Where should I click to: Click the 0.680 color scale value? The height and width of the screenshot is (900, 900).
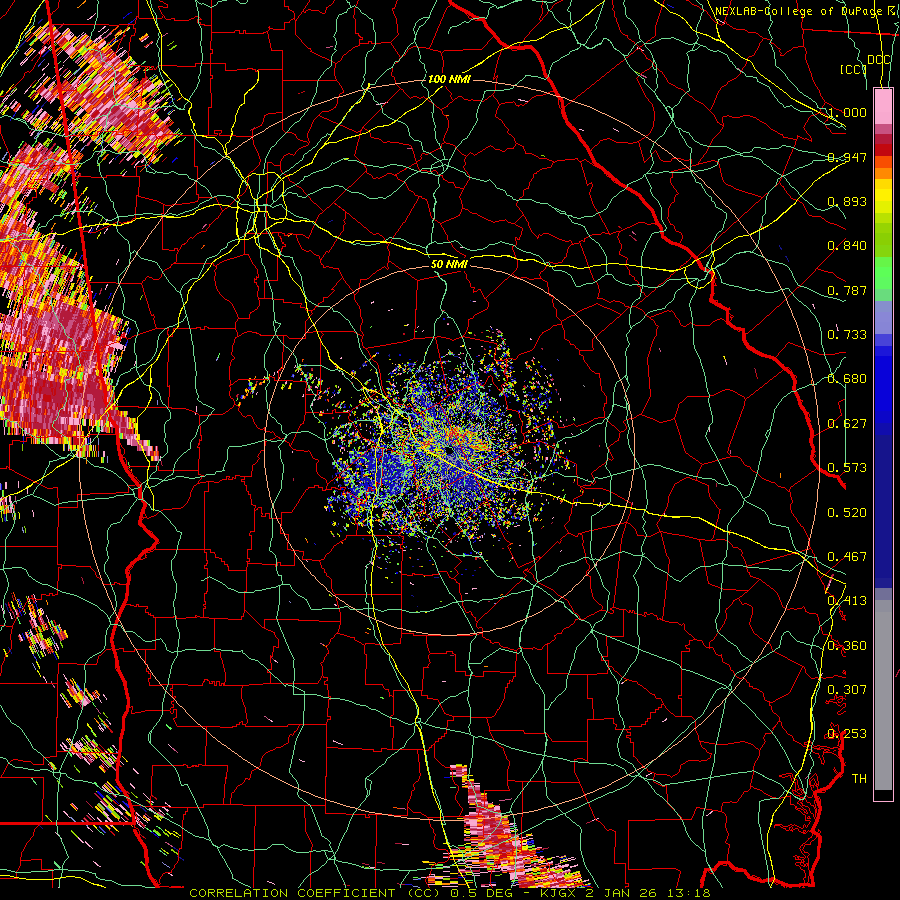click(x=847, y=379)
